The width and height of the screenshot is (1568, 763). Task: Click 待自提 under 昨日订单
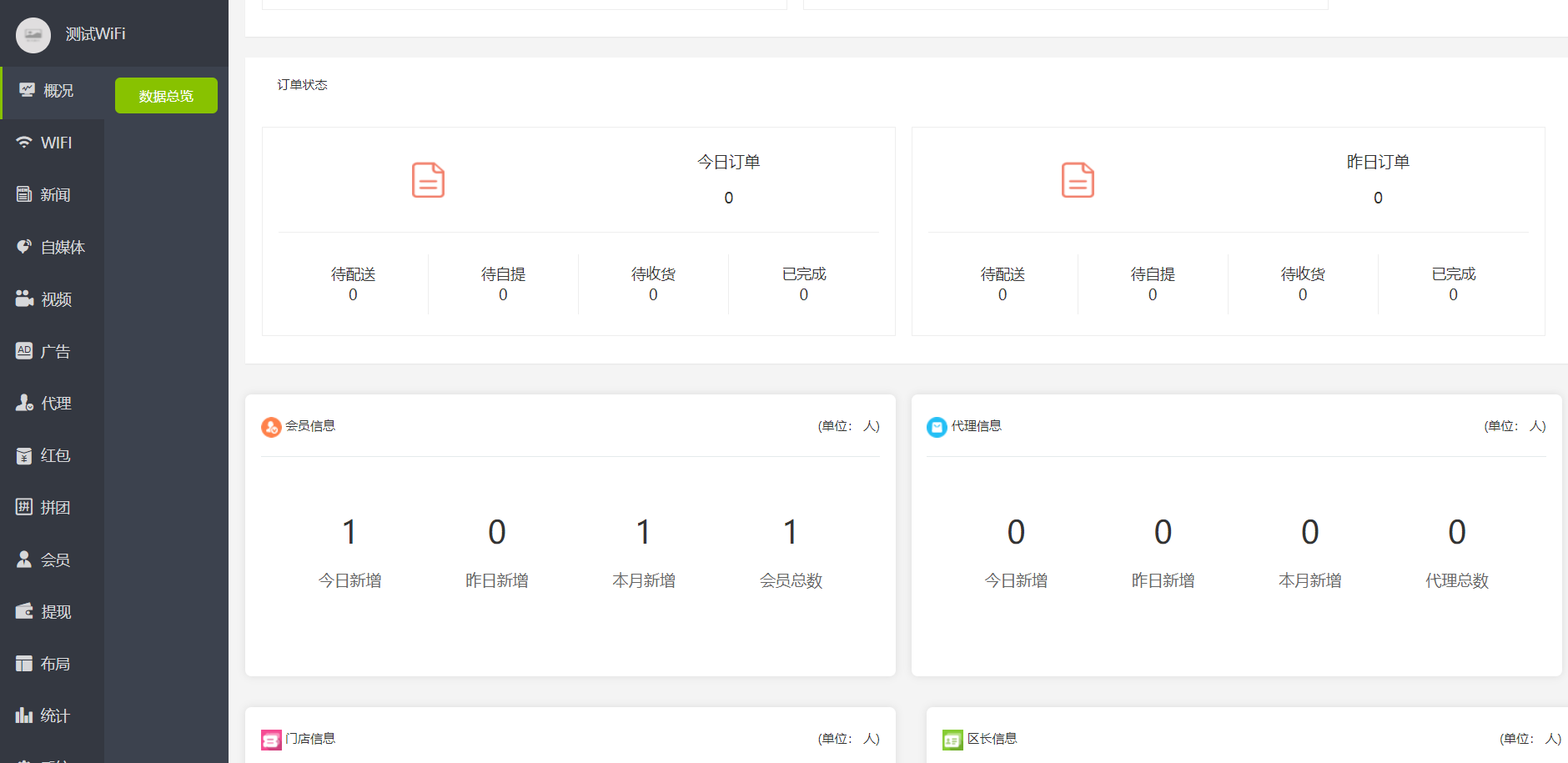(x=1153, y=274)
